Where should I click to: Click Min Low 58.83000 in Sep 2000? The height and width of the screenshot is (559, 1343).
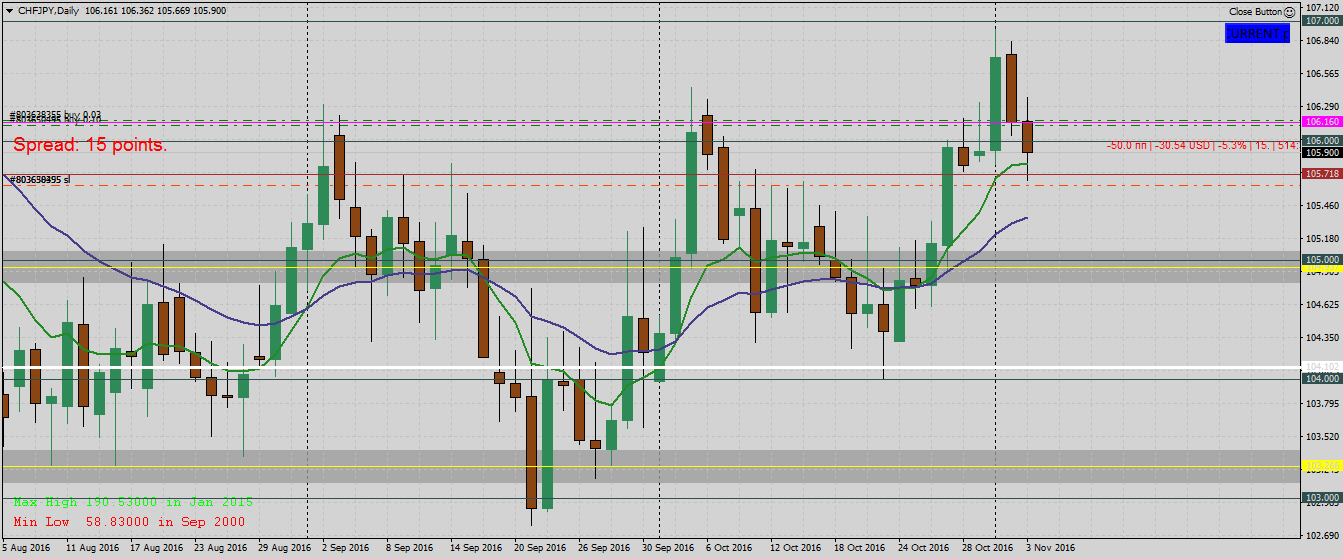pos(129,522)
